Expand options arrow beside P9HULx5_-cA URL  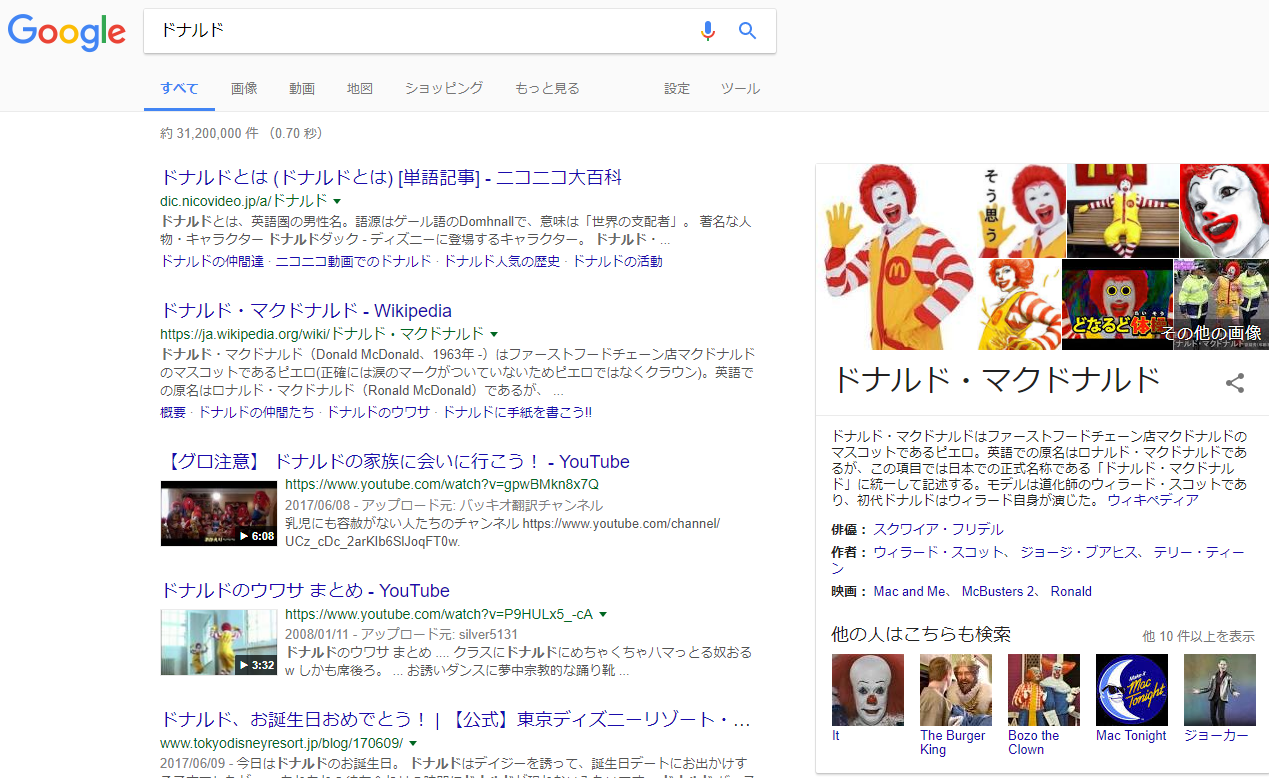603,614
